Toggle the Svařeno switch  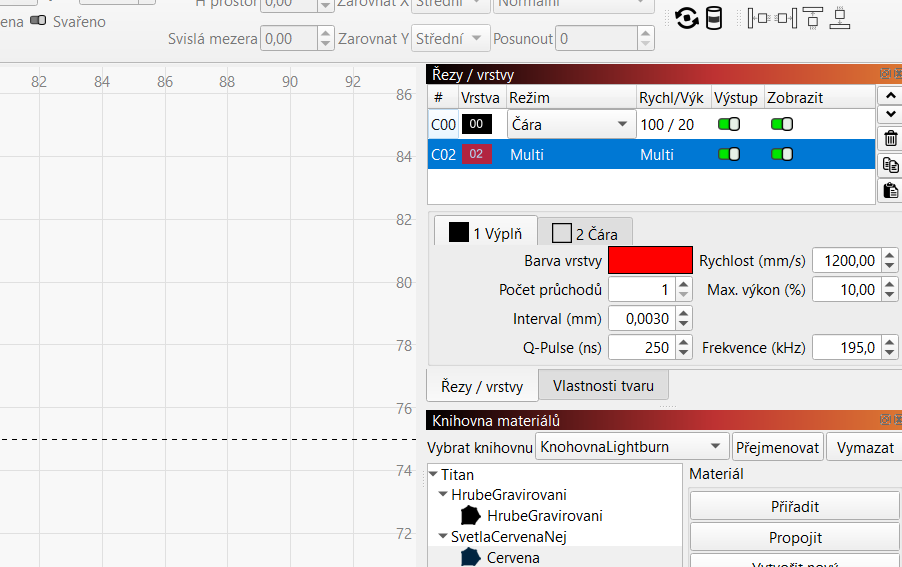pyautogui.click(x=38, y=21)
